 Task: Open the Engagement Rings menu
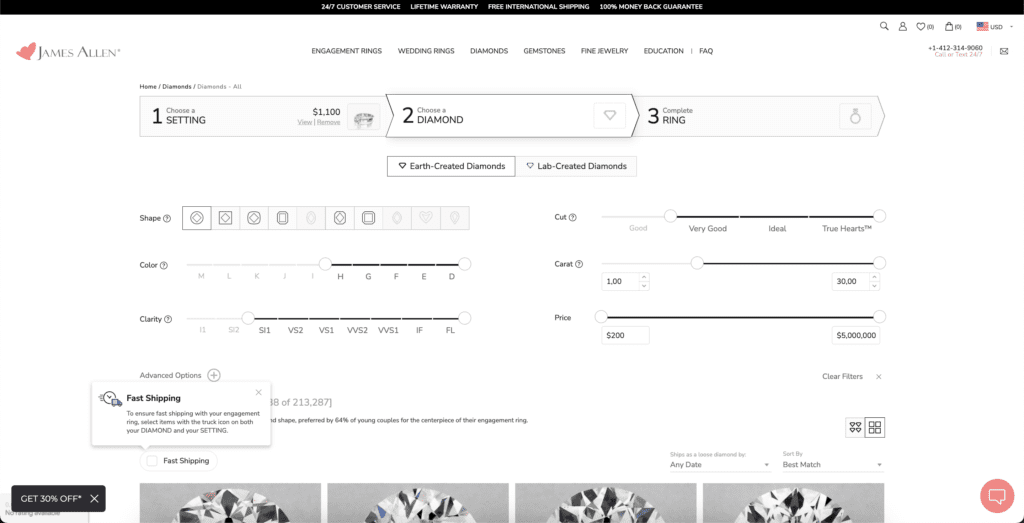point(347,51)
